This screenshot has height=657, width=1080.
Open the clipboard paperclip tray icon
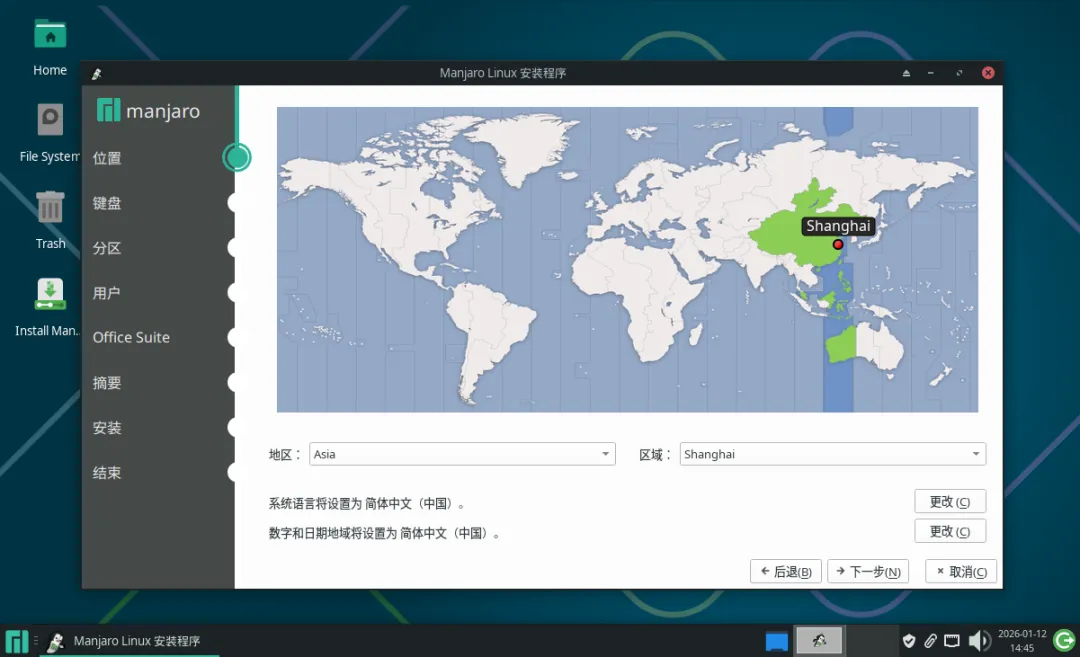point(930,640)
